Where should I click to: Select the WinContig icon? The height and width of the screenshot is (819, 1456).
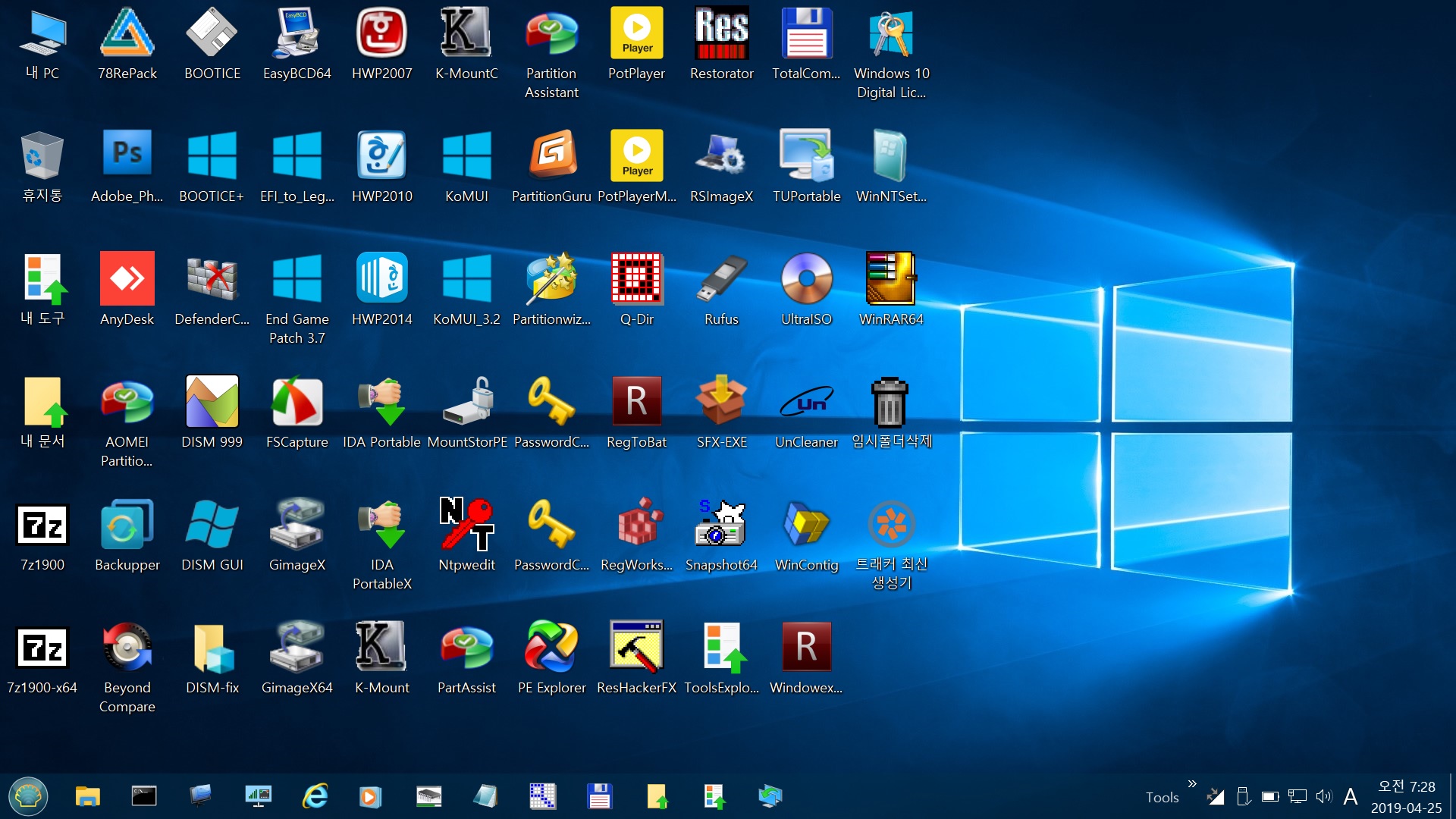(806, 525)
